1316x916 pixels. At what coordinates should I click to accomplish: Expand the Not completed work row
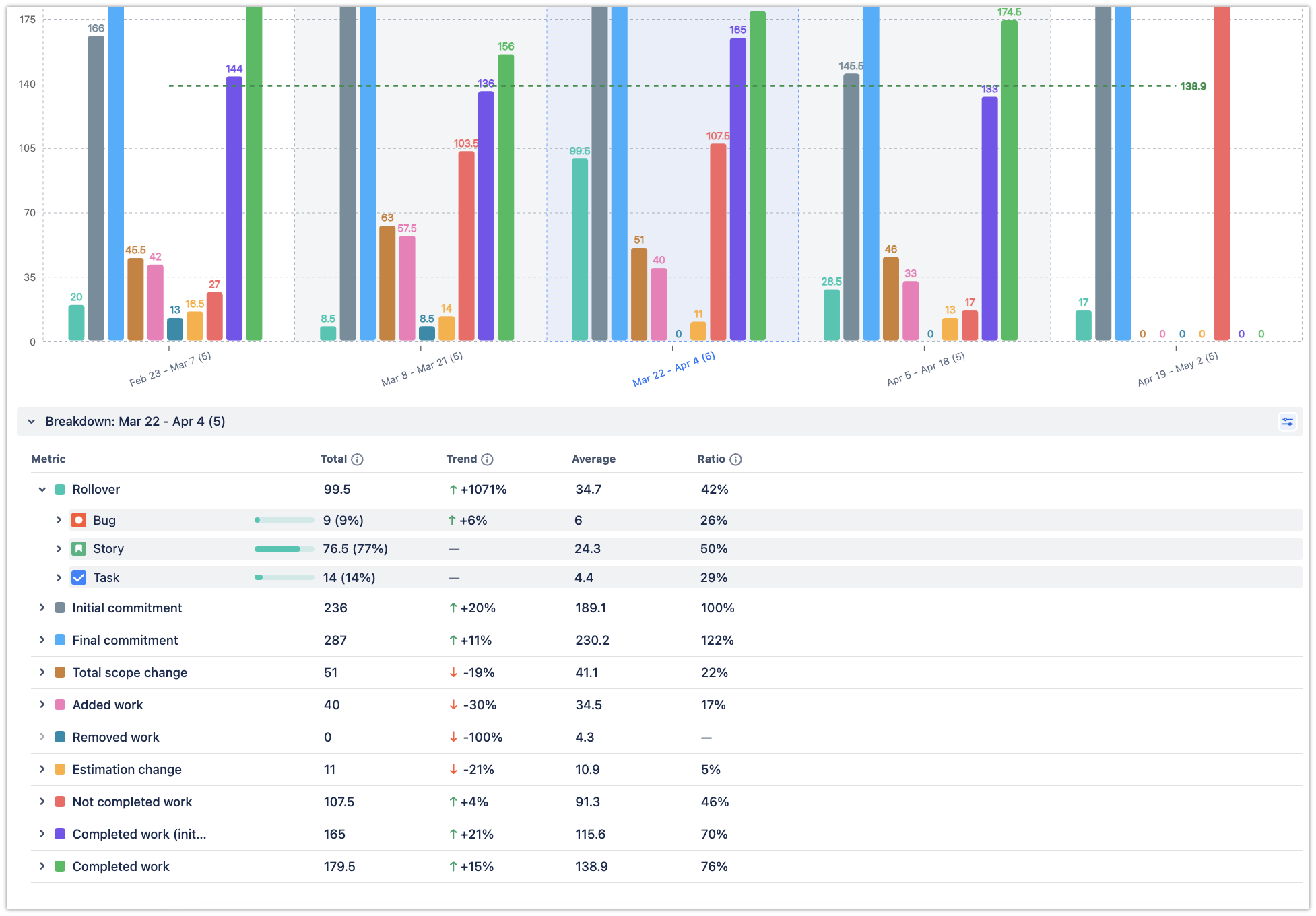[42, 802]
